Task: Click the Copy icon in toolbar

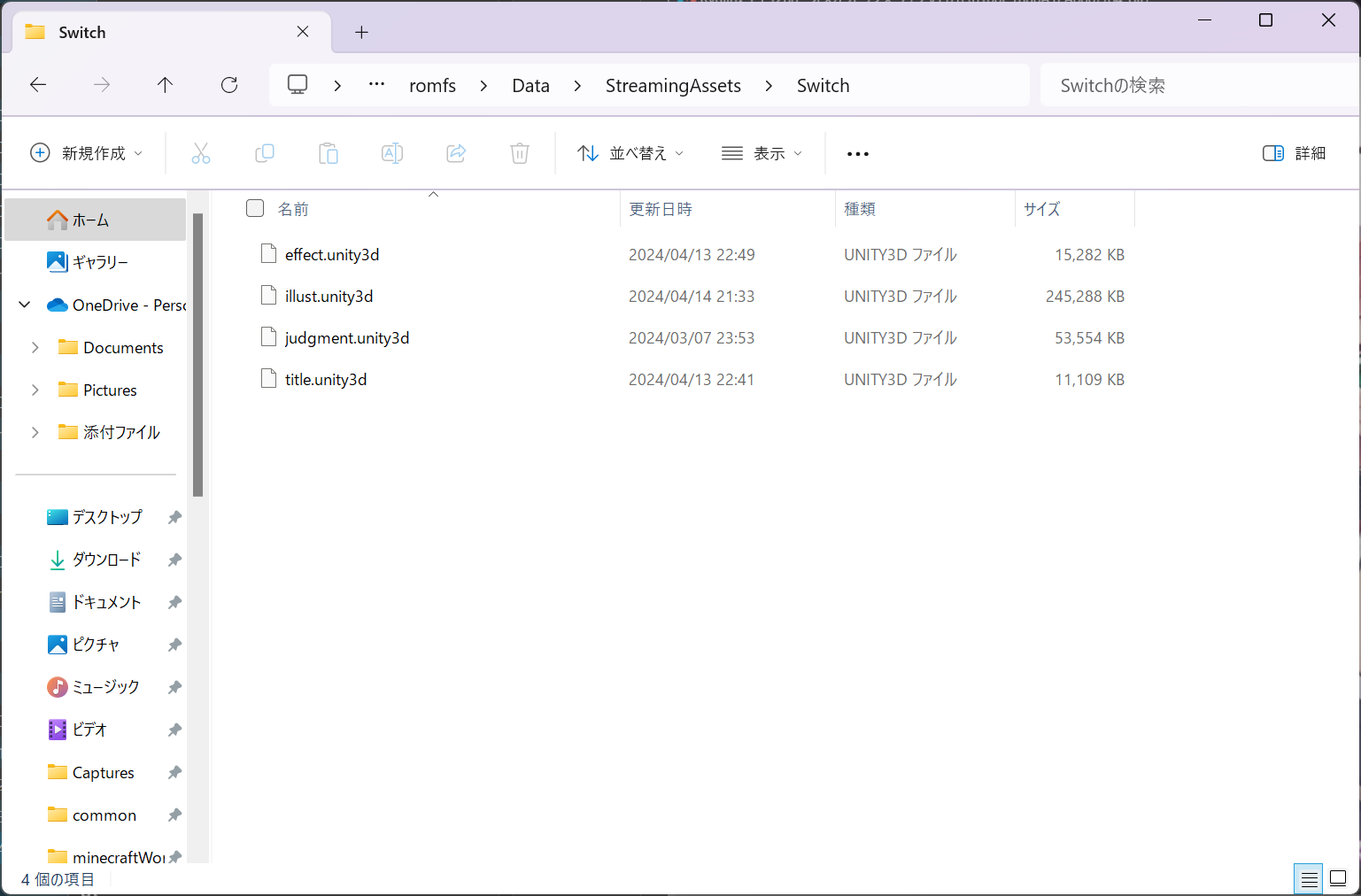Action: pos(265,153)
